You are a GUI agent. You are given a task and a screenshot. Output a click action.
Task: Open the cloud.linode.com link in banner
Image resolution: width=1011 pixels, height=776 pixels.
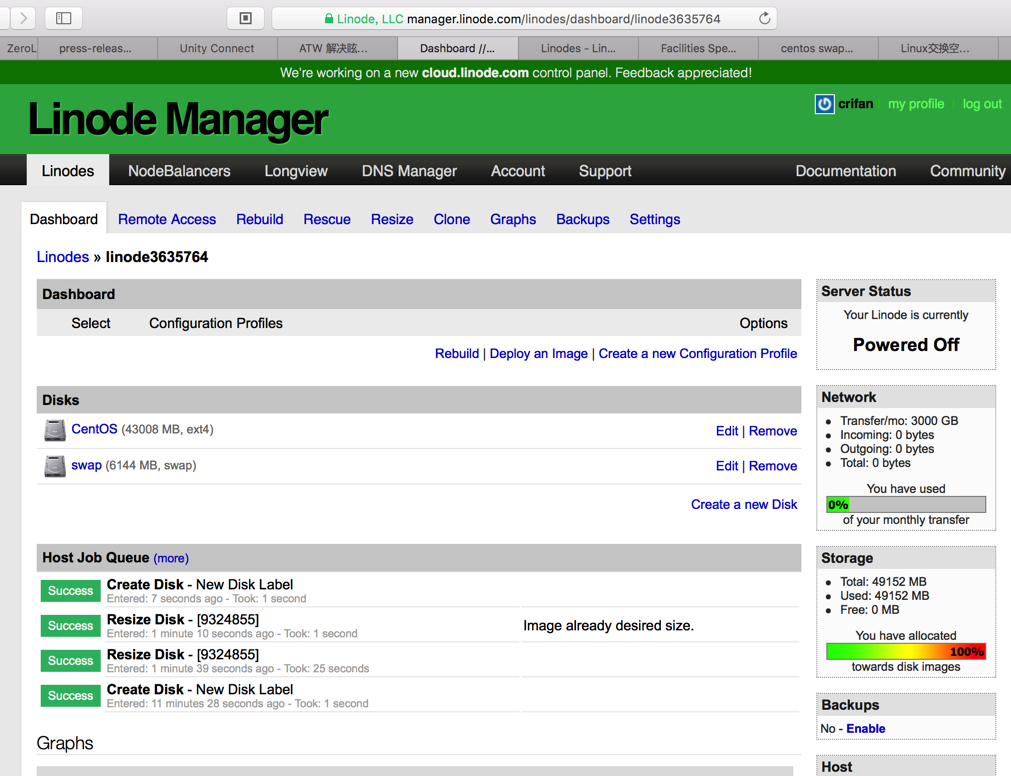[475, 73]
